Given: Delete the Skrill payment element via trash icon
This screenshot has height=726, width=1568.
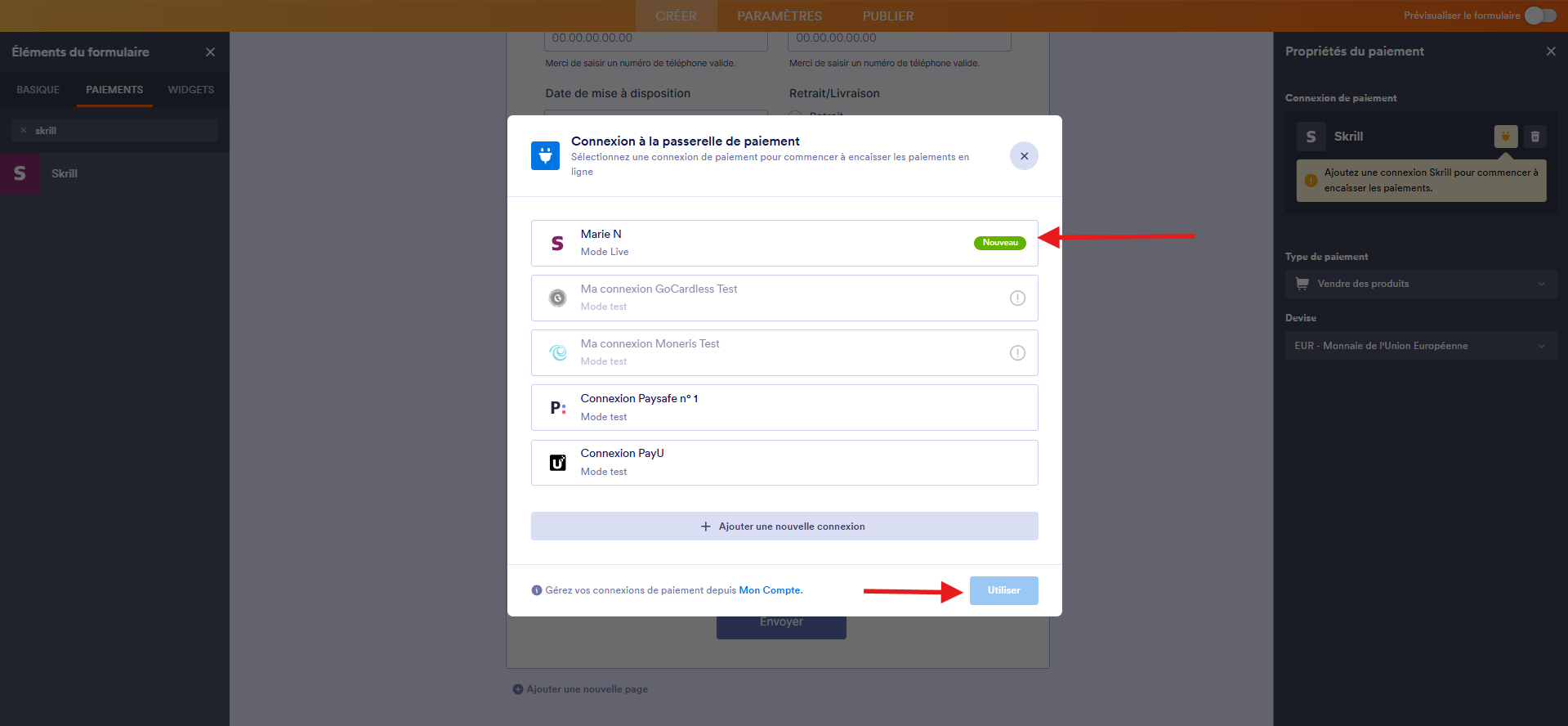Looking at the screenshot, I should 1535,137.
